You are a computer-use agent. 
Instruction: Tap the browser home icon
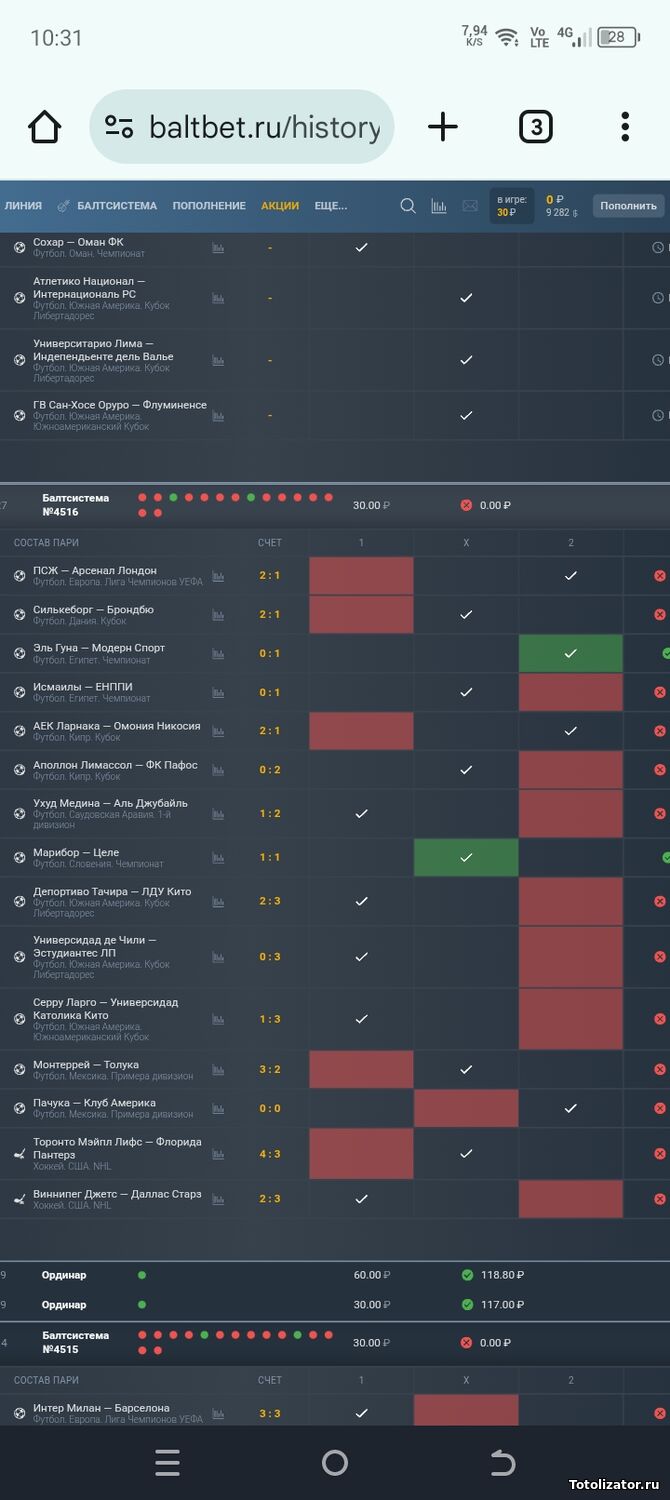coord(45,127)
